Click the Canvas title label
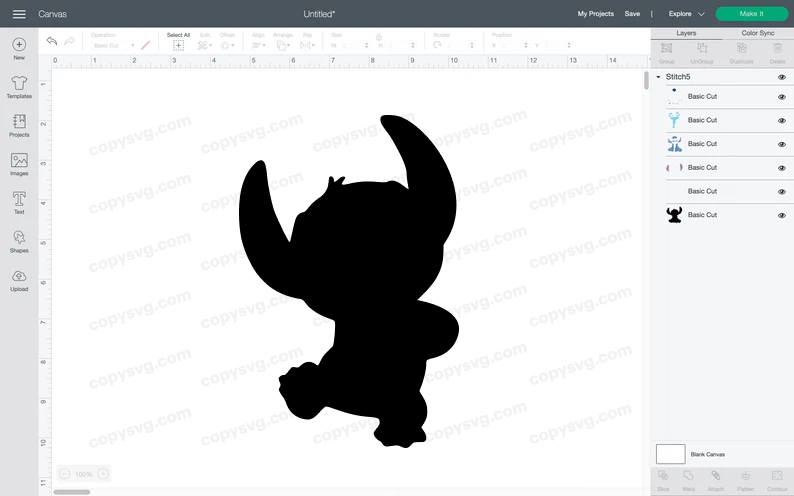Viewport: 794px width, 496px height. tap(52, 14)
